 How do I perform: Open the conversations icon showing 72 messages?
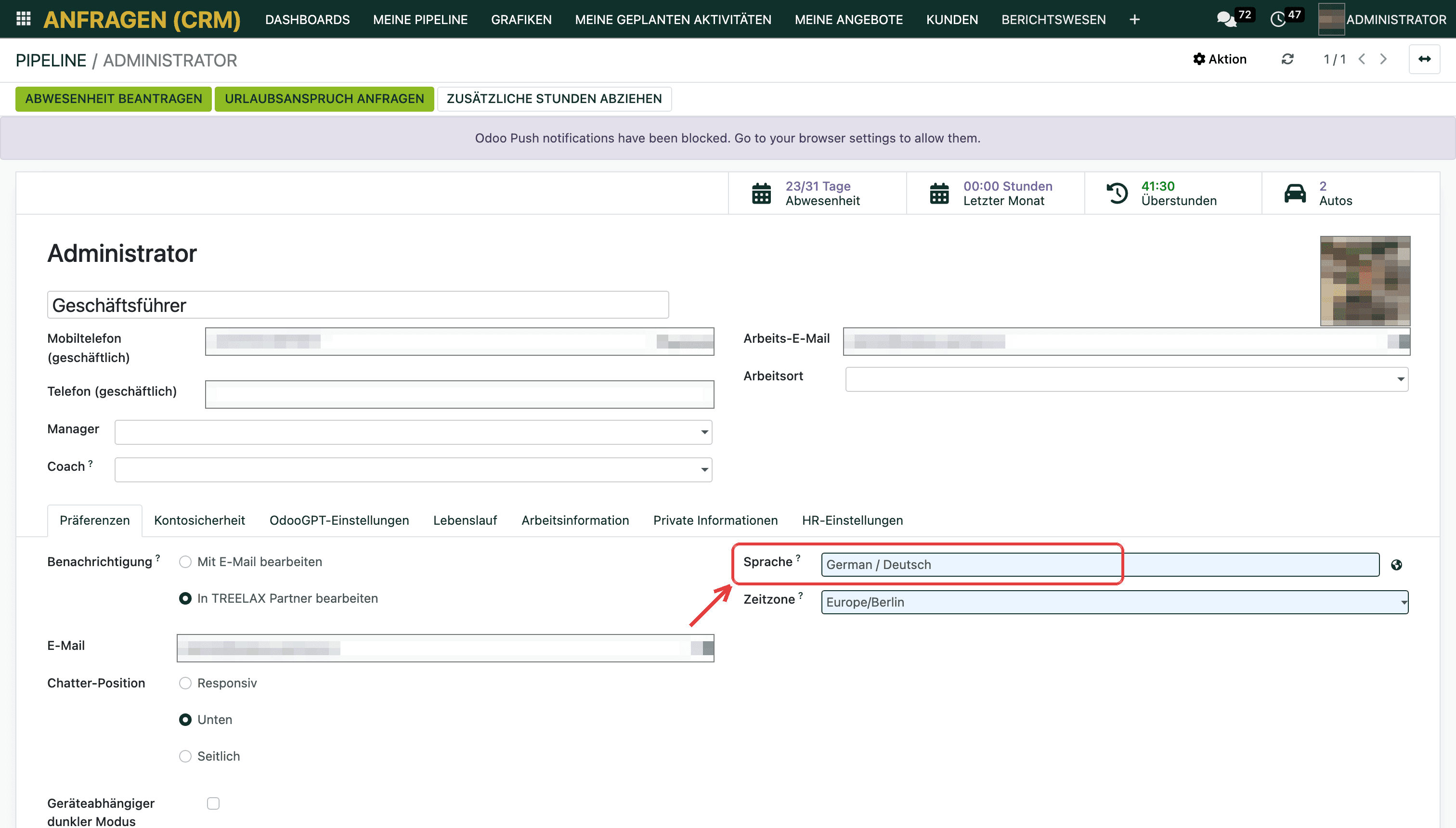[x=1227, y=19]
